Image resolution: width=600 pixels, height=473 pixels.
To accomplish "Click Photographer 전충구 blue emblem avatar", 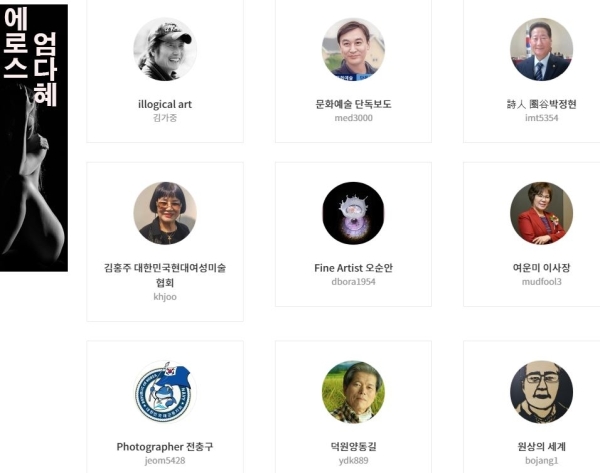I will (x=165, y=392).
